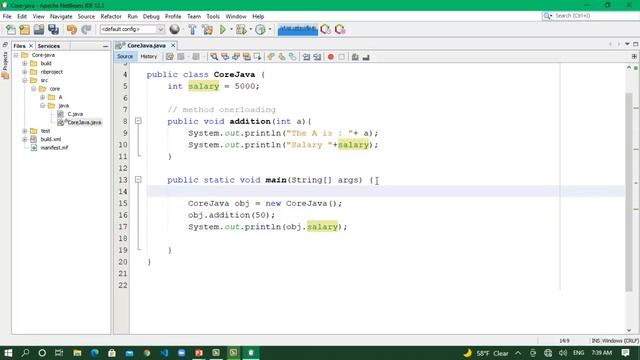
Task: Click the Find Selection magnifier icon
Action: point(214,57)
